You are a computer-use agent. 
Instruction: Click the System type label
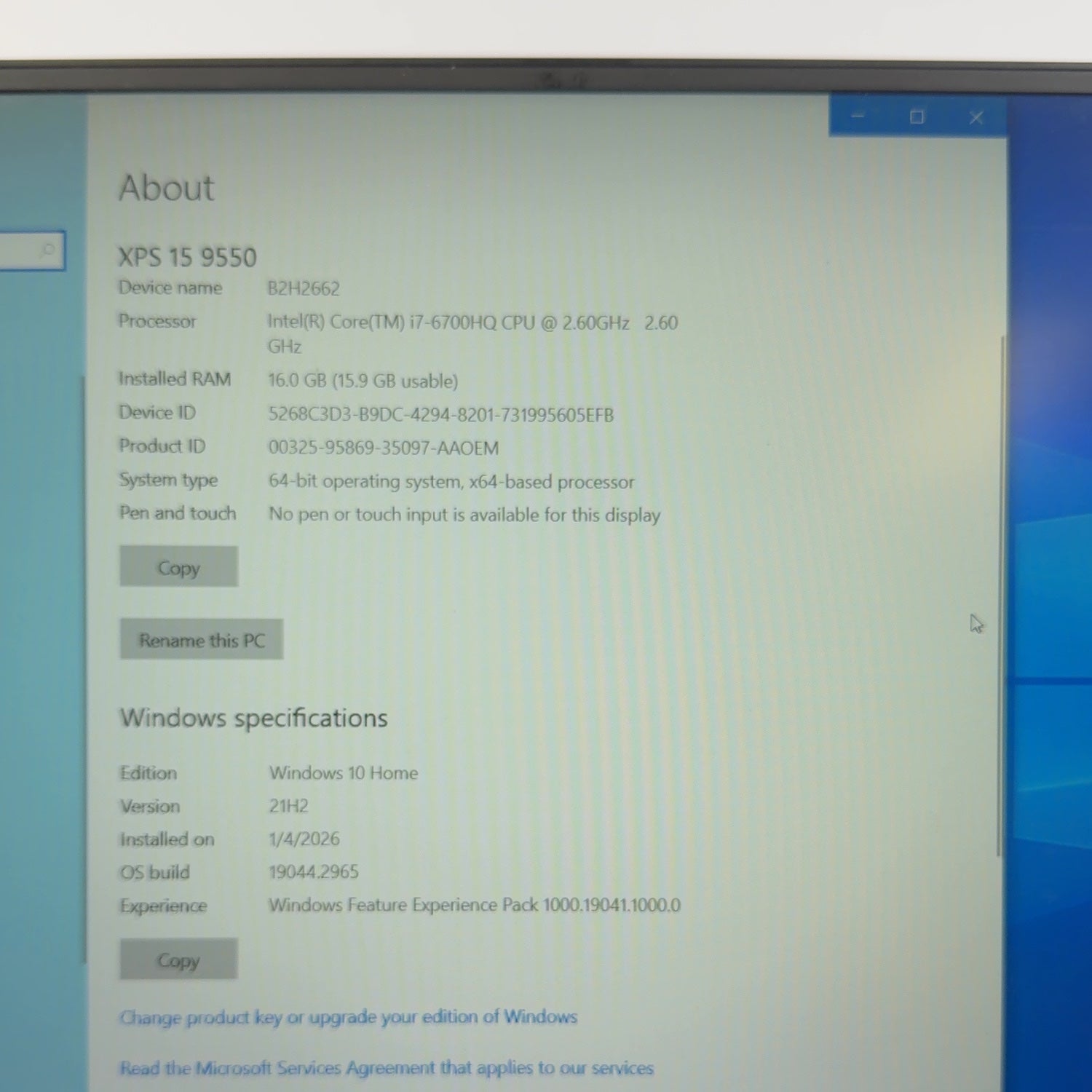click(169, 480)
